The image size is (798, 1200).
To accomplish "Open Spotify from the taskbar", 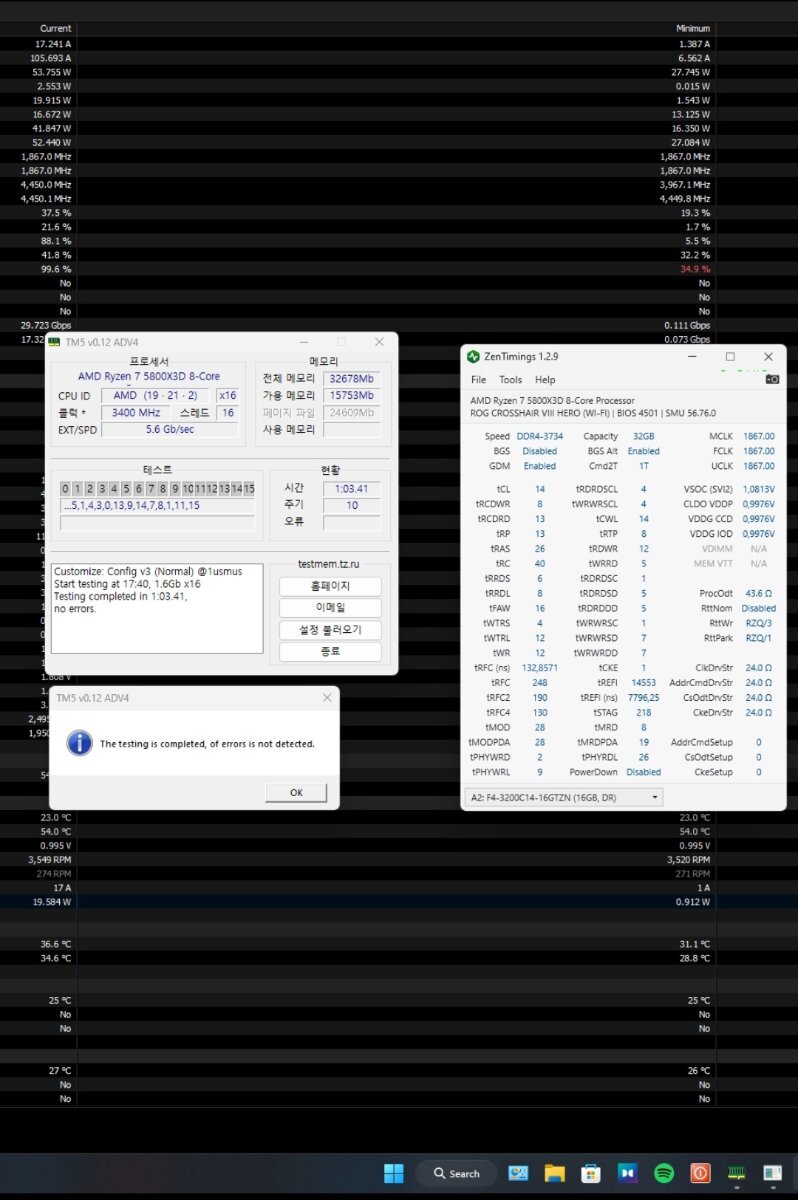I will click(x=664, y=1173).
